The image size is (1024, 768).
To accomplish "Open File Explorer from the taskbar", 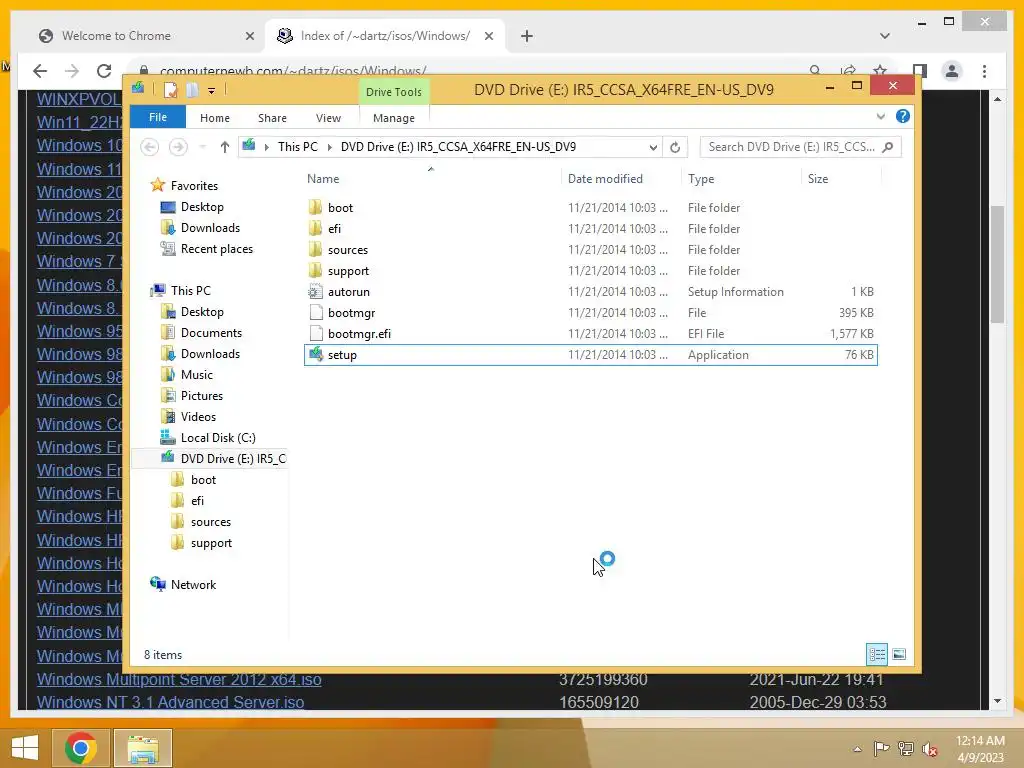I will tap(143, 748).
